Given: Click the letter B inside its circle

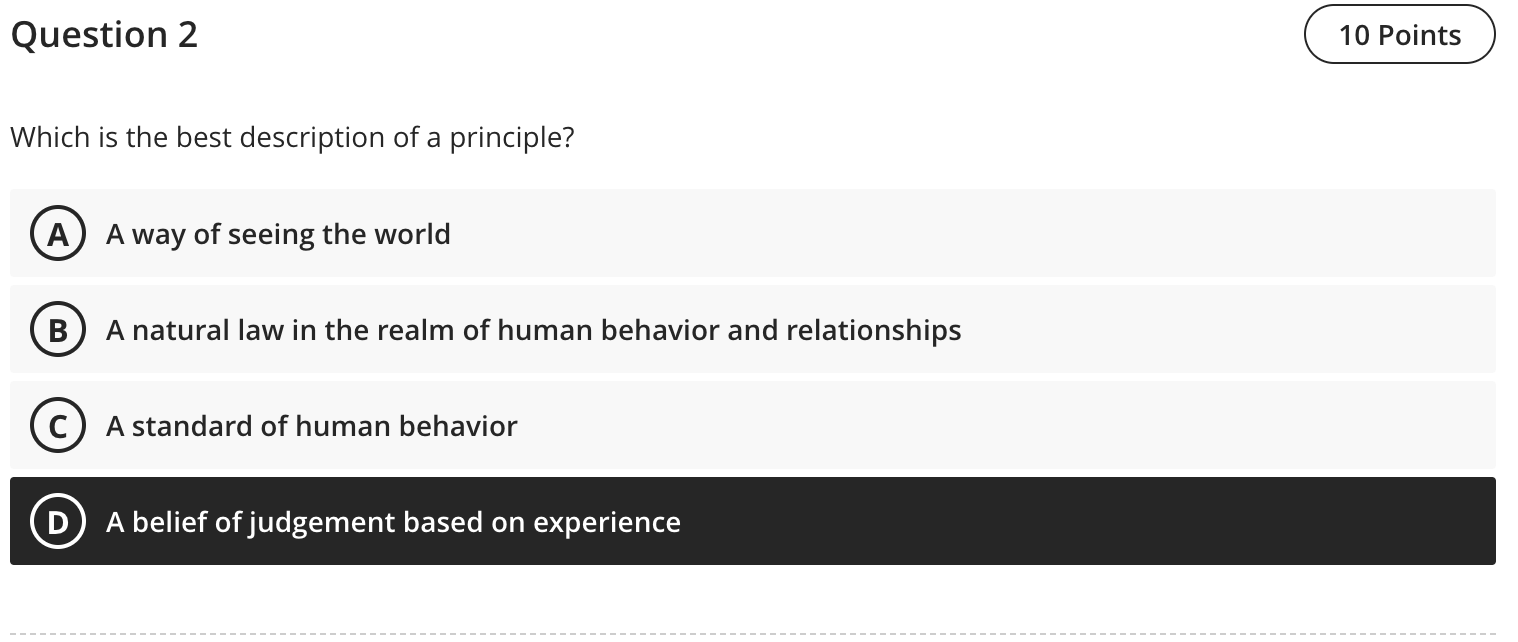Looking at the screenshot, I should tap(58, 329).
